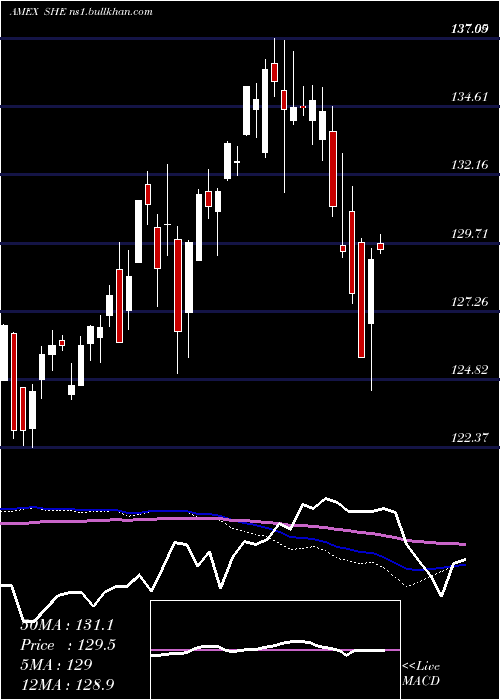Click the 122.37 price axis label
This screenshot has width=500, height=700.
(469, 438)
